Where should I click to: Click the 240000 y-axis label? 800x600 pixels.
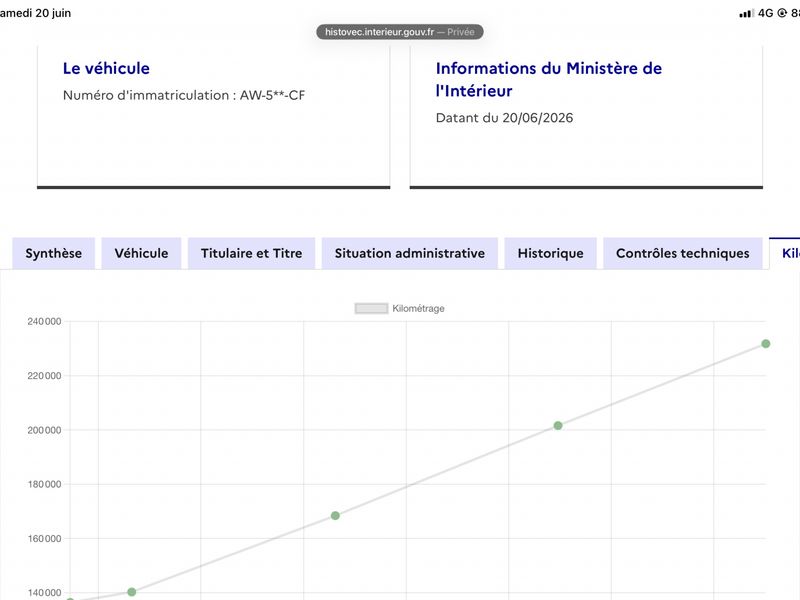coord(44,321)
